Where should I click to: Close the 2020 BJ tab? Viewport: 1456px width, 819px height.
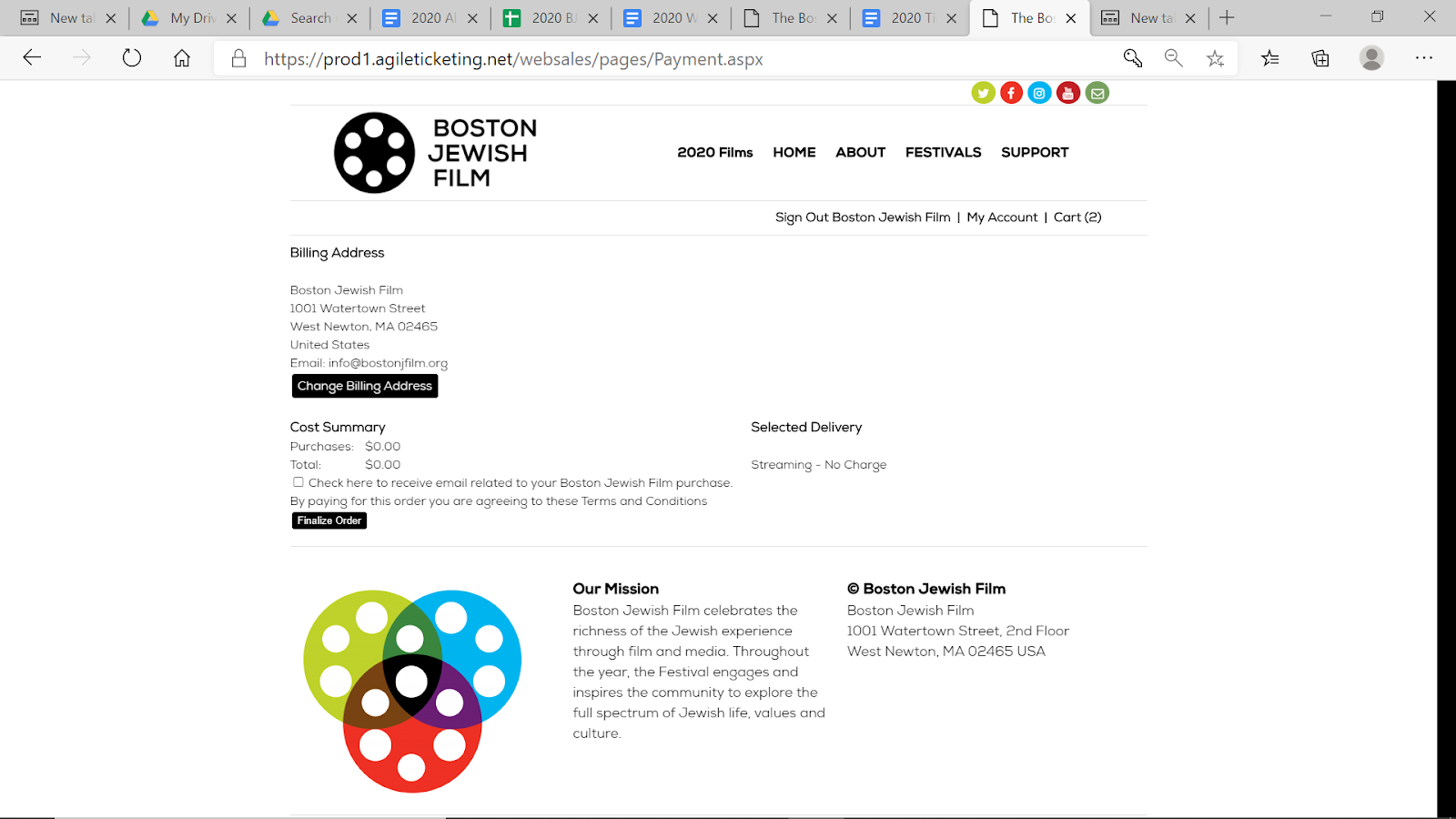[593, 18]
